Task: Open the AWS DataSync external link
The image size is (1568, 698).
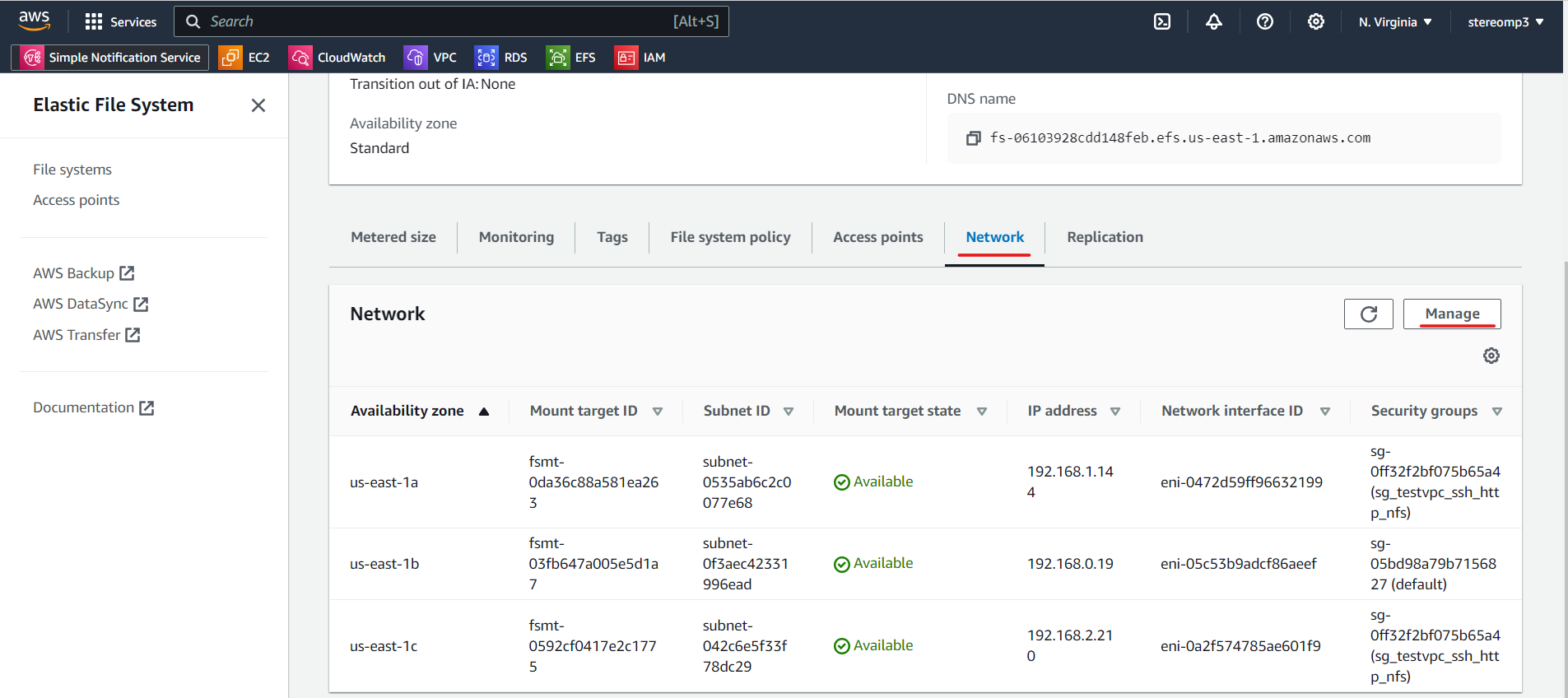Action: click(x=91, y=304)
